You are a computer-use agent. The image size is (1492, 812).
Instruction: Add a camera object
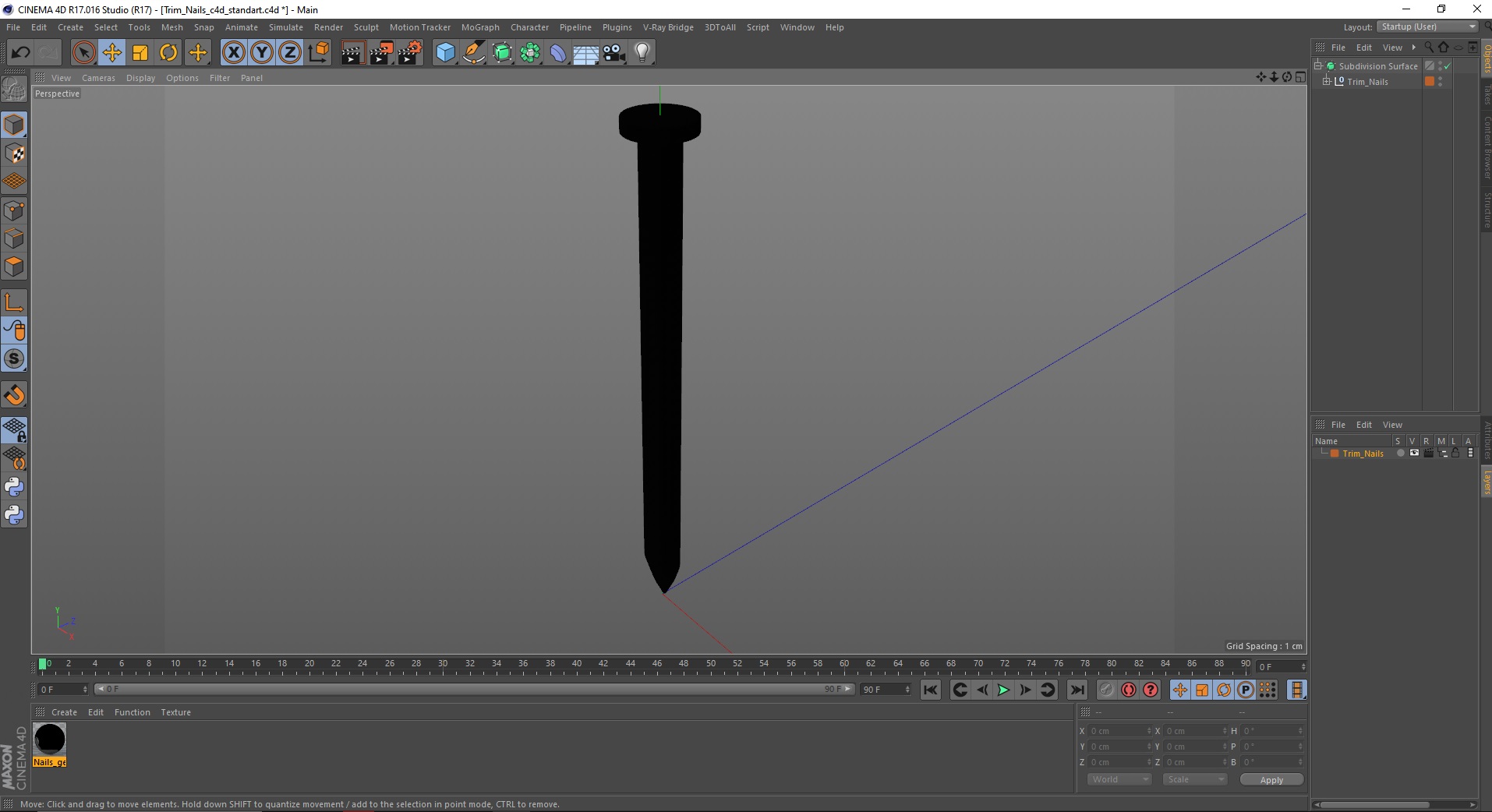614,52
